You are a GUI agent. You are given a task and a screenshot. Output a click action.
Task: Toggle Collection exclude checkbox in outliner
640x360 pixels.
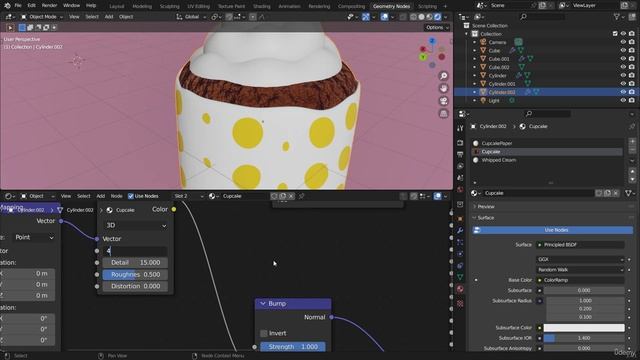615,34
